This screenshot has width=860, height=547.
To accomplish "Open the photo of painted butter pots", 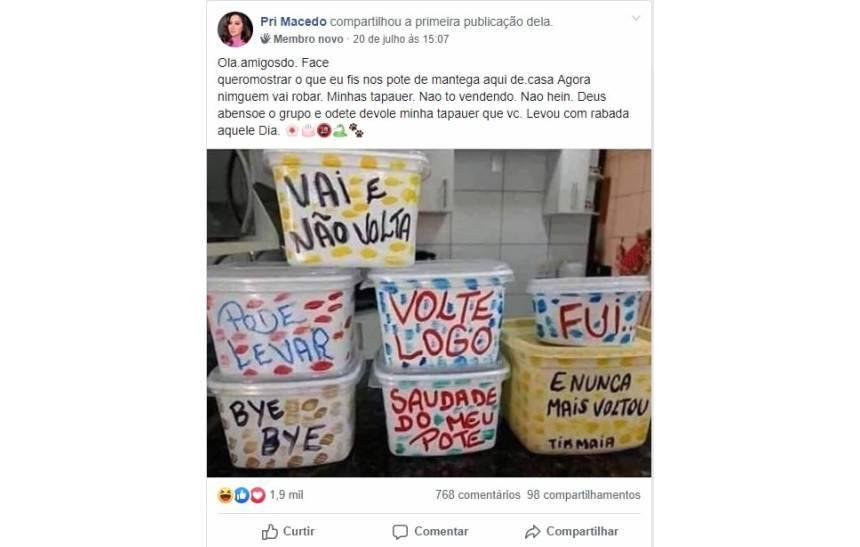I will tap(429, 313).
